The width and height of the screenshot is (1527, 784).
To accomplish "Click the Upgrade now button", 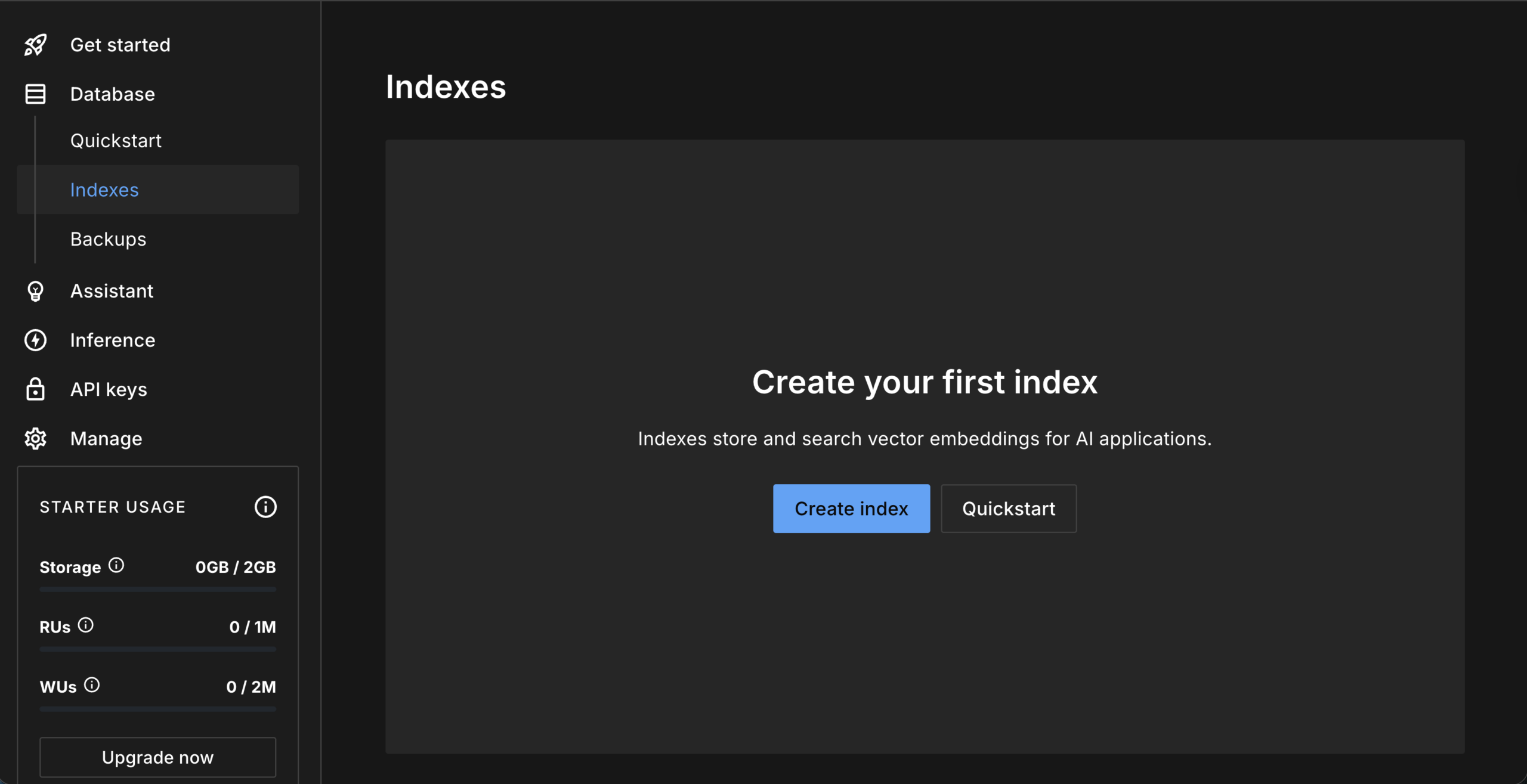I will (x=157, y=757).
